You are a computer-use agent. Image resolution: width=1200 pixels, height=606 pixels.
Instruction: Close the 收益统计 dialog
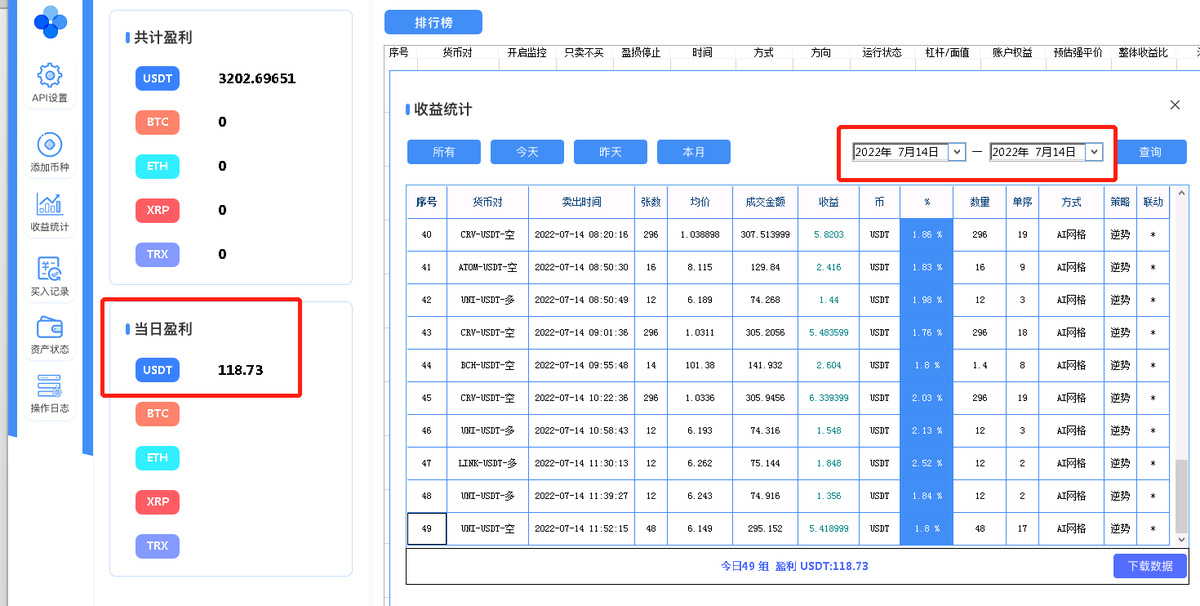point(1174,105)
